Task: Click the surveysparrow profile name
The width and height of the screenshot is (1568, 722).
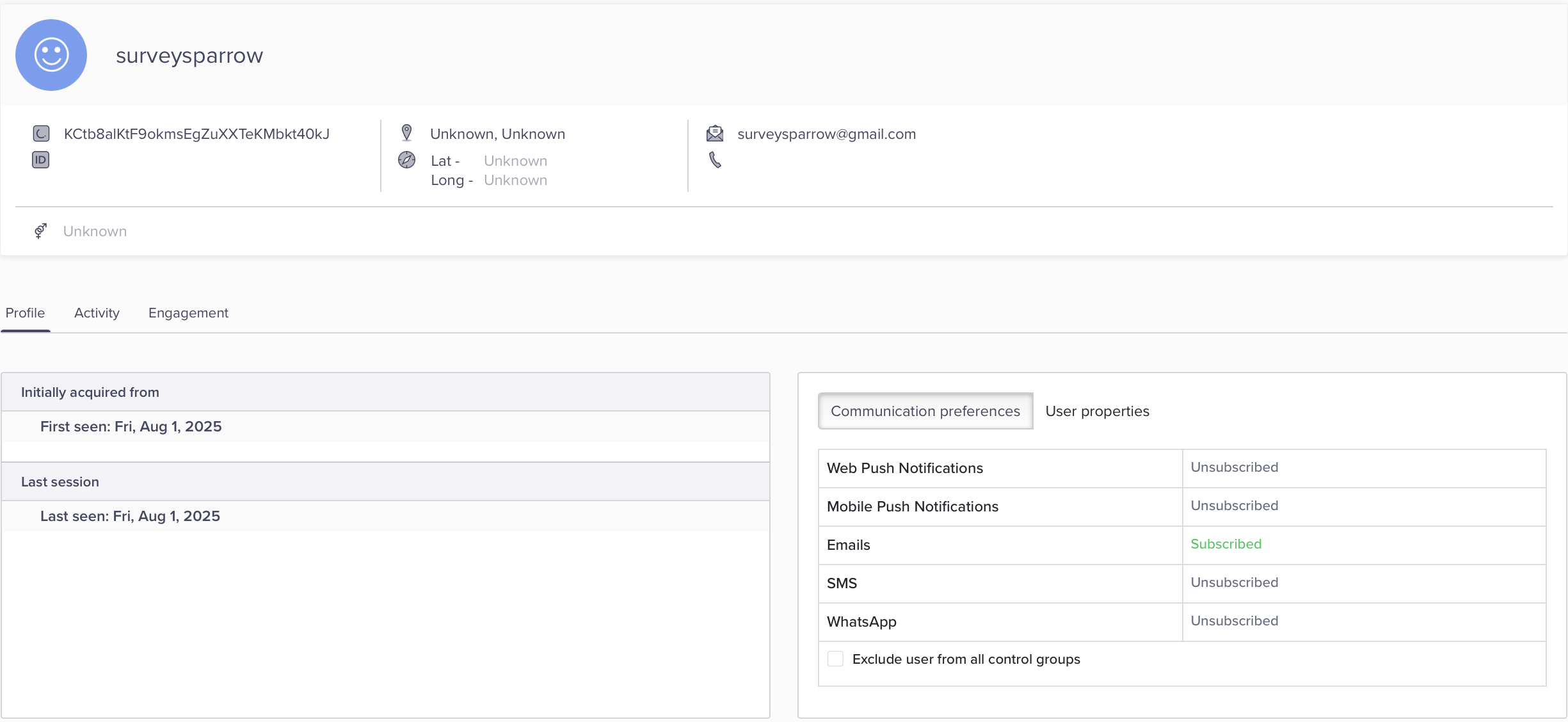Action: click(x=189, y=56)
